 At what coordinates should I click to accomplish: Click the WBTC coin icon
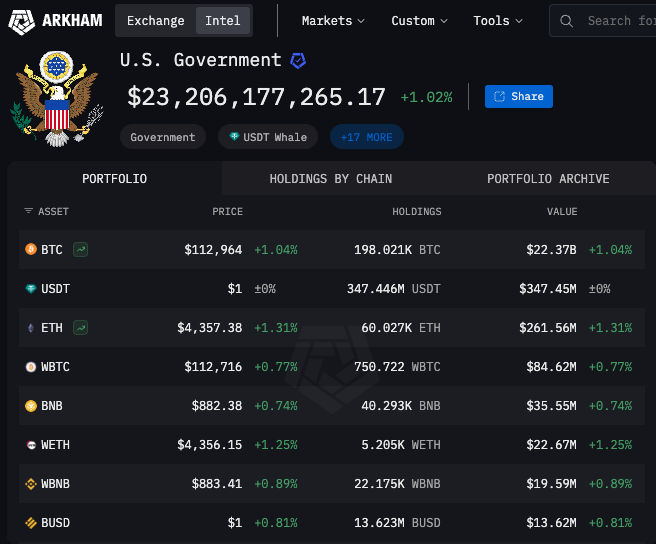click(31, 367)
